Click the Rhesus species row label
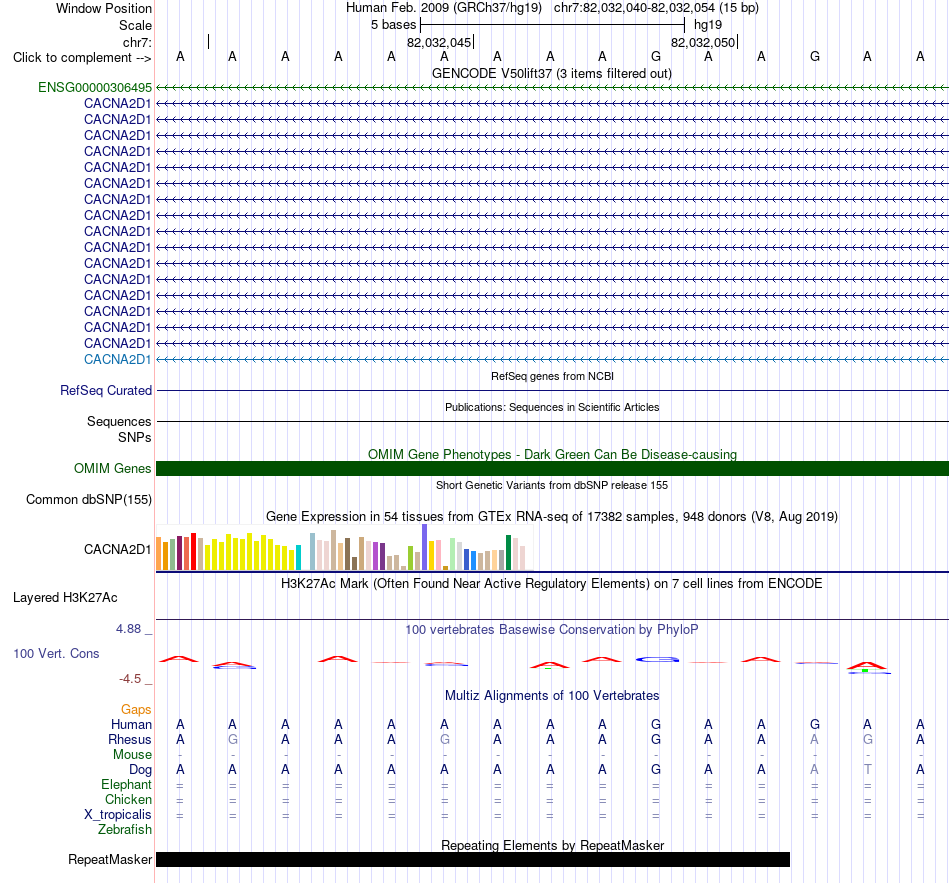This screenshot has height=883, width=950. 130,739
